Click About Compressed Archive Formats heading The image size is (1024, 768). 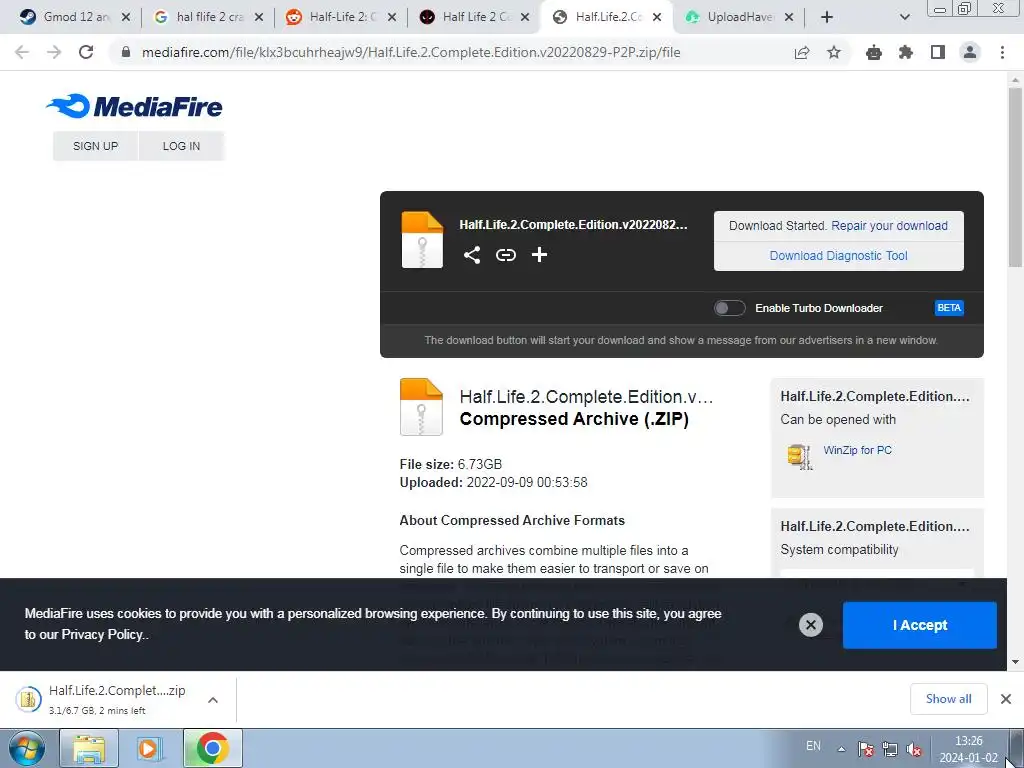click(x=512, y=520)
